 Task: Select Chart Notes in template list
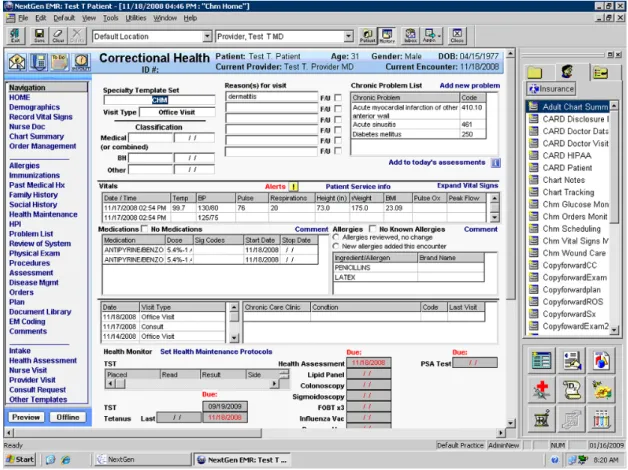tap(564, 180)
